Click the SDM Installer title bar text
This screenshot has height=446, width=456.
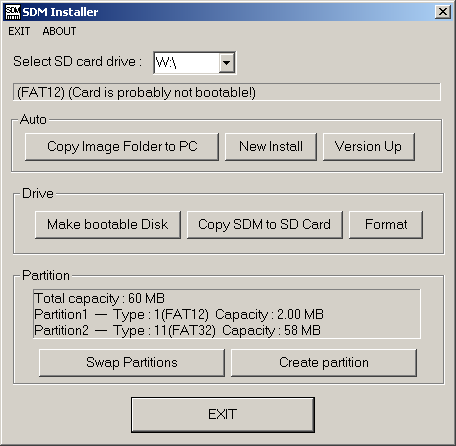[x=60, y=12]
